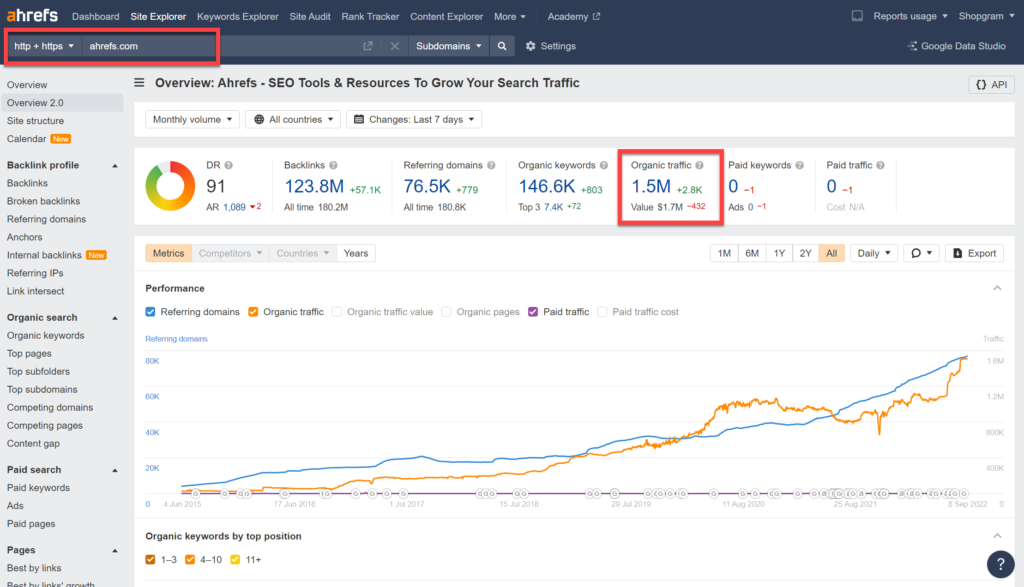
Task: Toggle Organic traffic checkbox
Action: pyautogui.click(x=253, y=312)
